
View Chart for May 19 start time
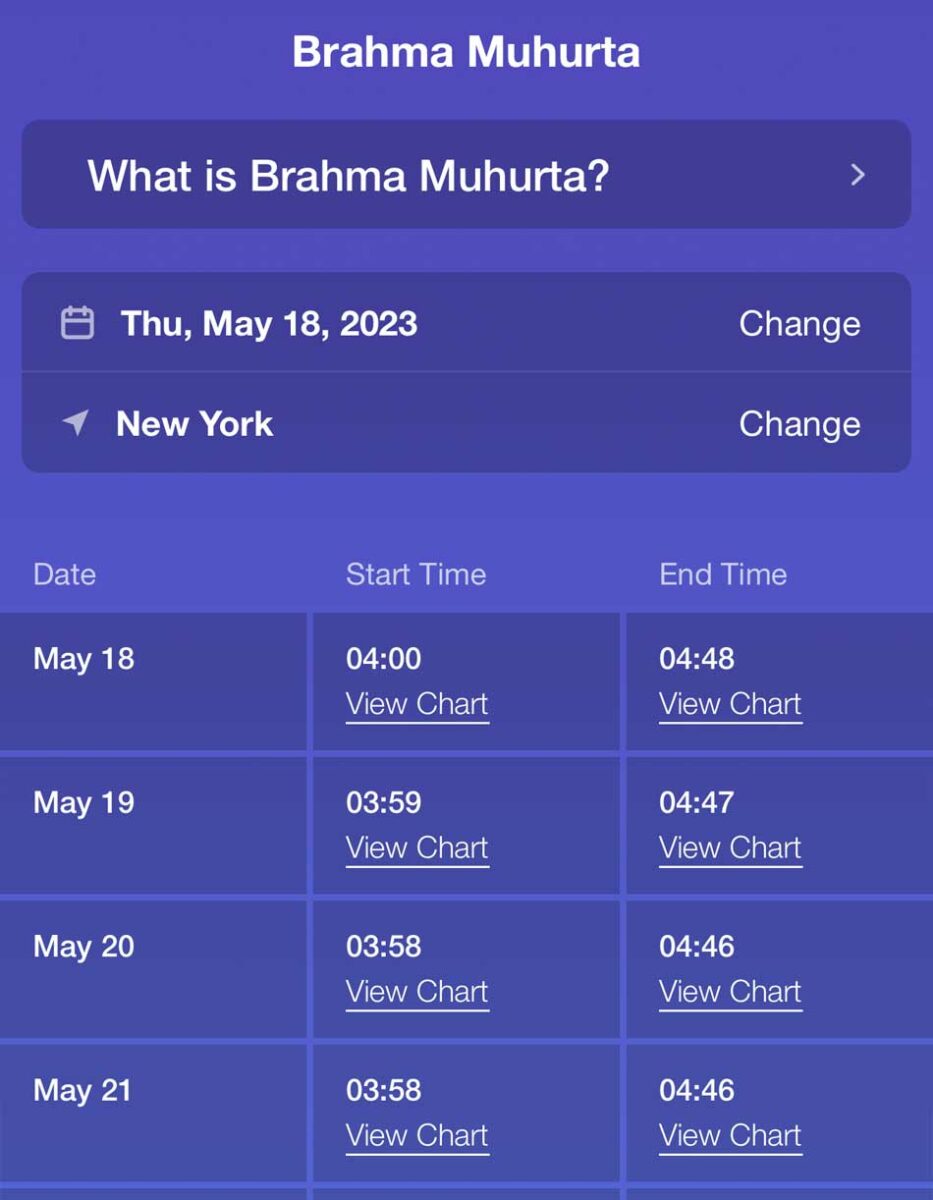pyautogui.click(x=417, y=848)
